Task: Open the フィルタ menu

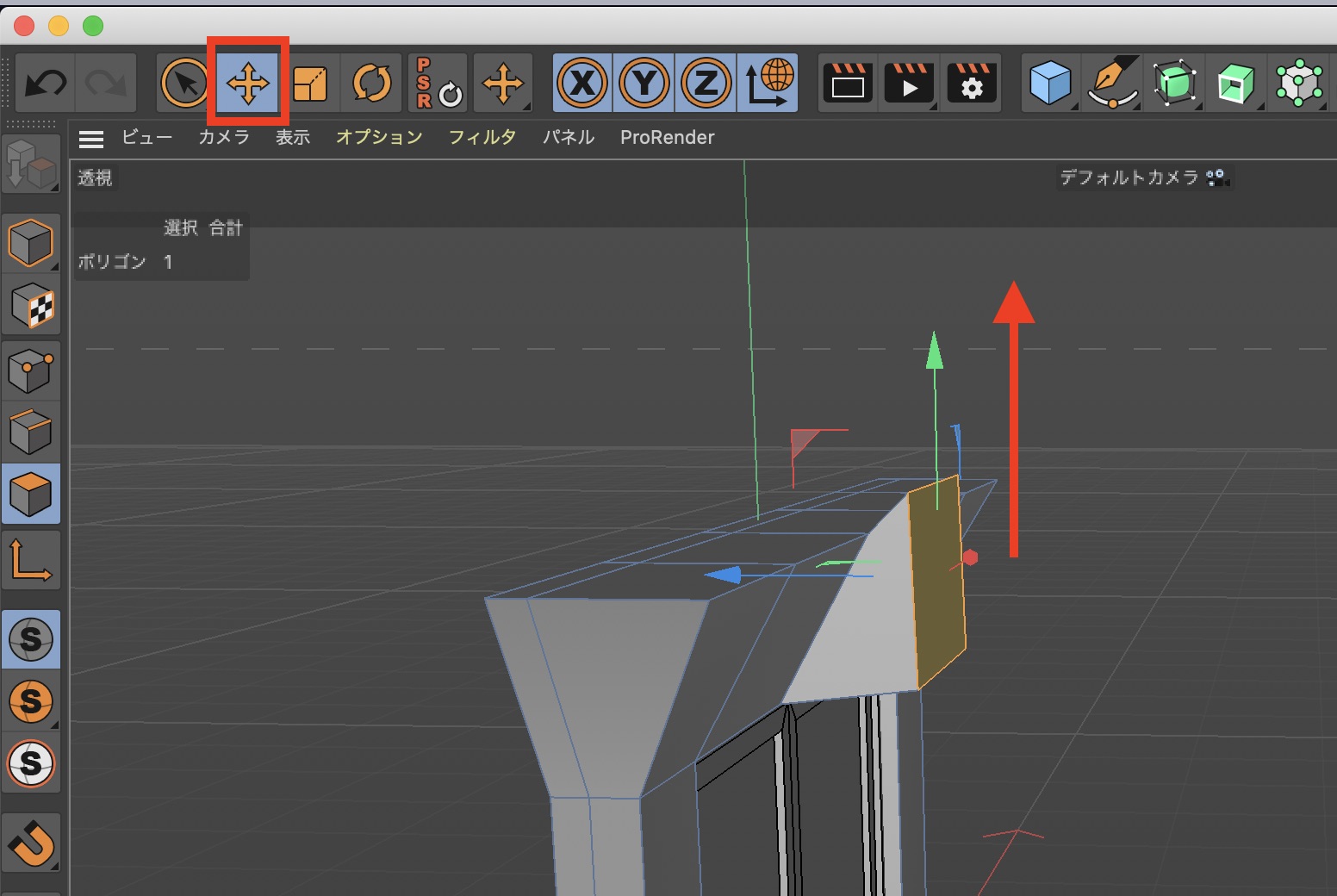Action: point(482,137)
